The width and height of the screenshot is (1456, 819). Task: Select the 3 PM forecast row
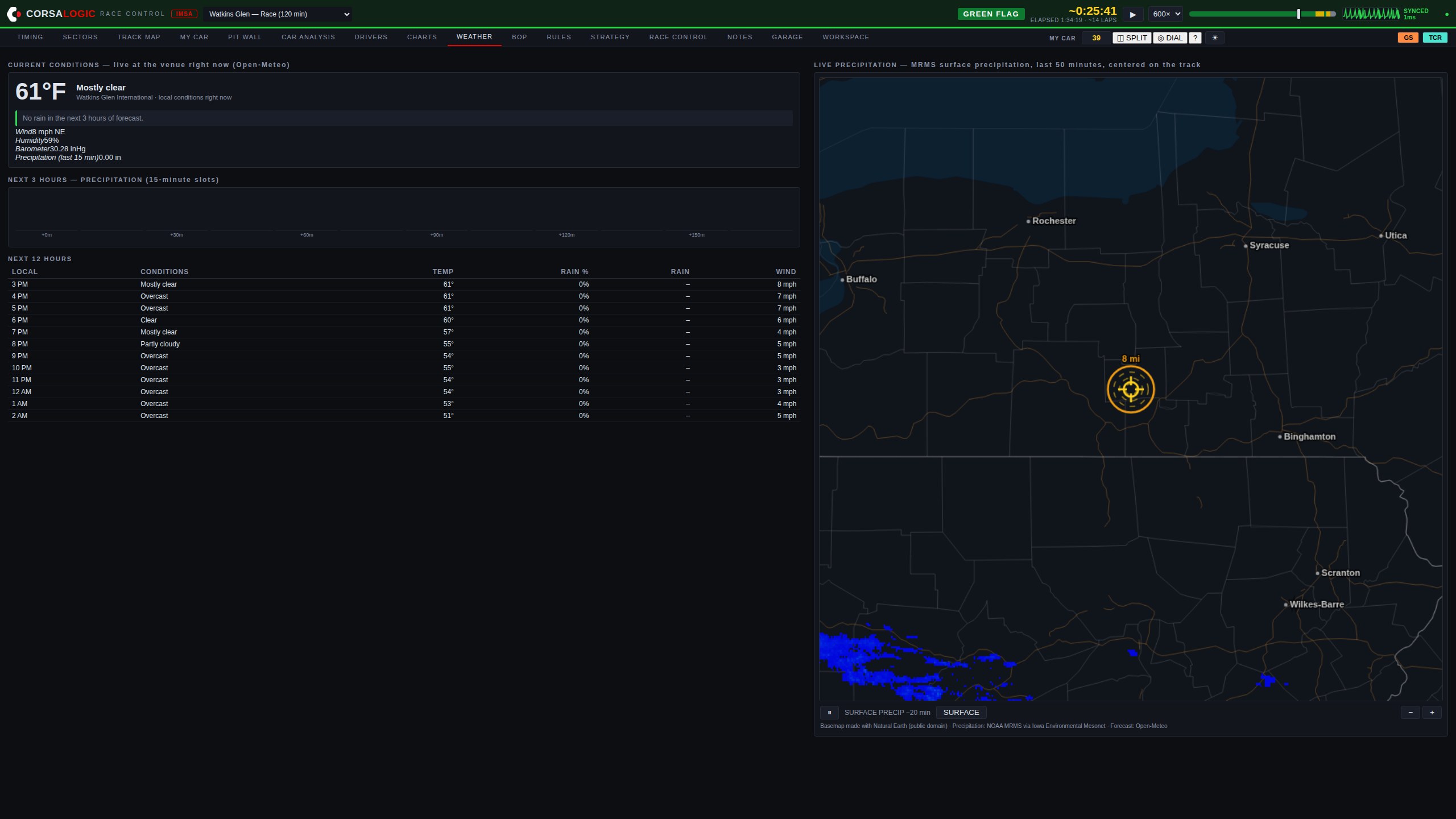pos(404,284)
